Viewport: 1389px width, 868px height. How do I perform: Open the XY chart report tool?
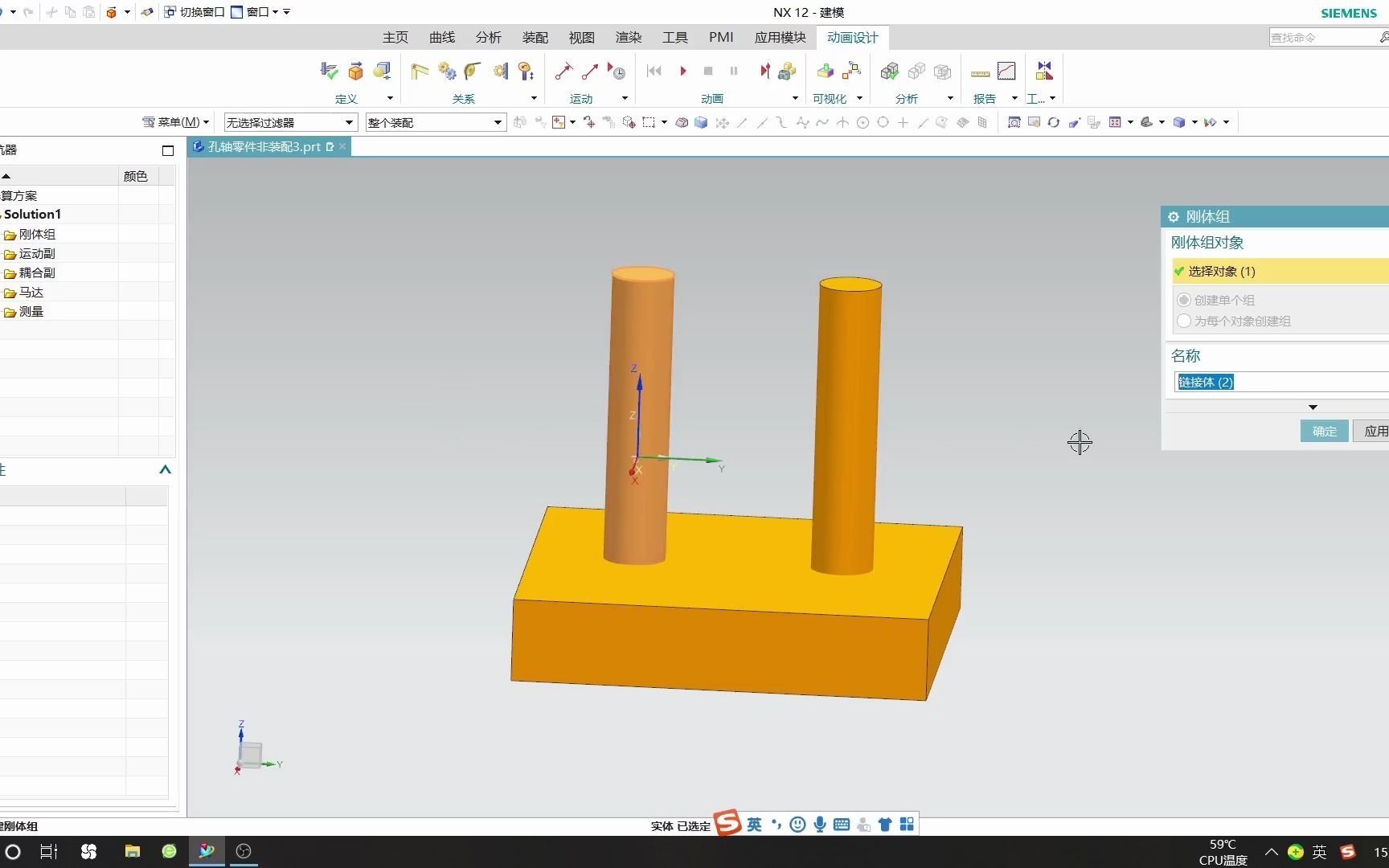click(x=1006, y=71)
